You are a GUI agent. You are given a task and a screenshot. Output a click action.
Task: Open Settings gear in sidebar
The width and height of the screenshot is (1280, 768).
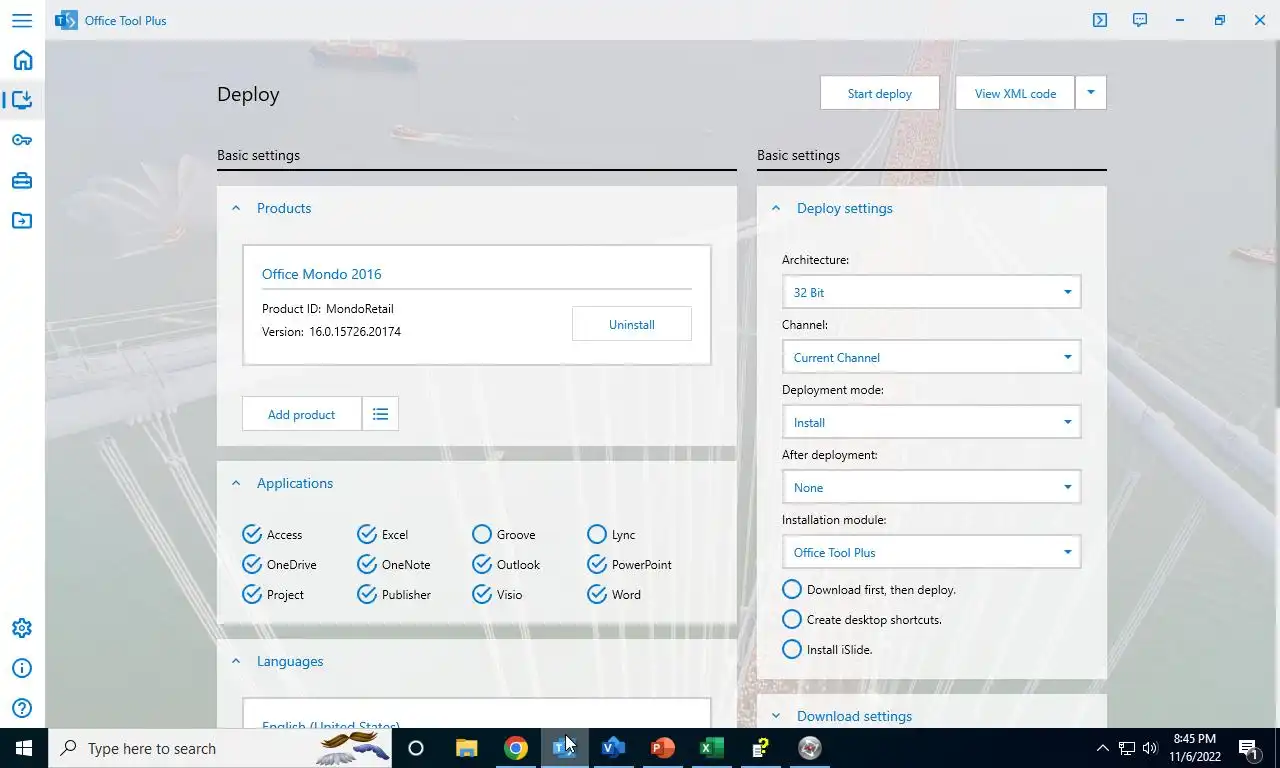[22, 628]
